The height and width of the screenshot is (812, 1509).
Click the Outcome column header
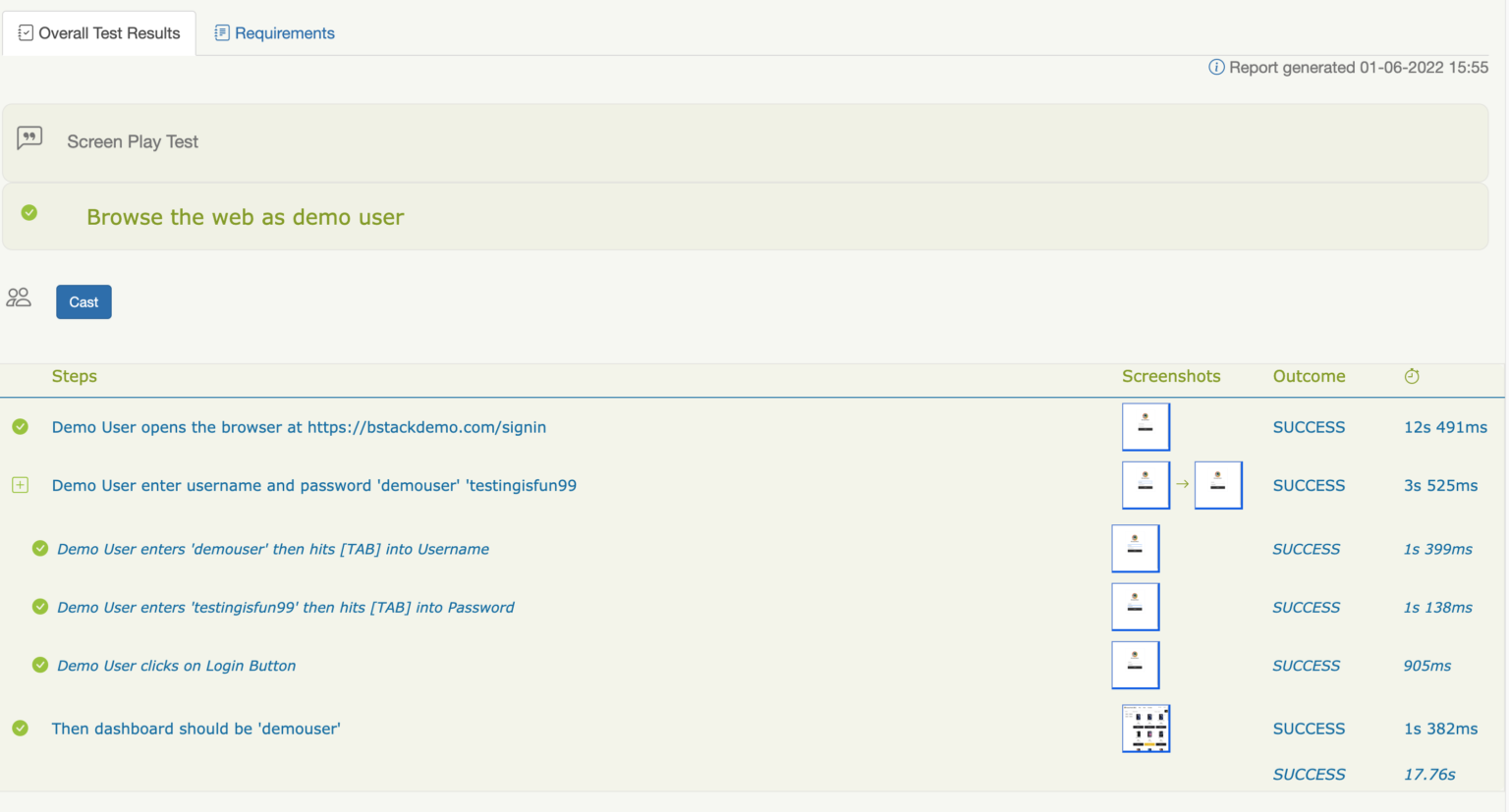tap(1309, 376)
